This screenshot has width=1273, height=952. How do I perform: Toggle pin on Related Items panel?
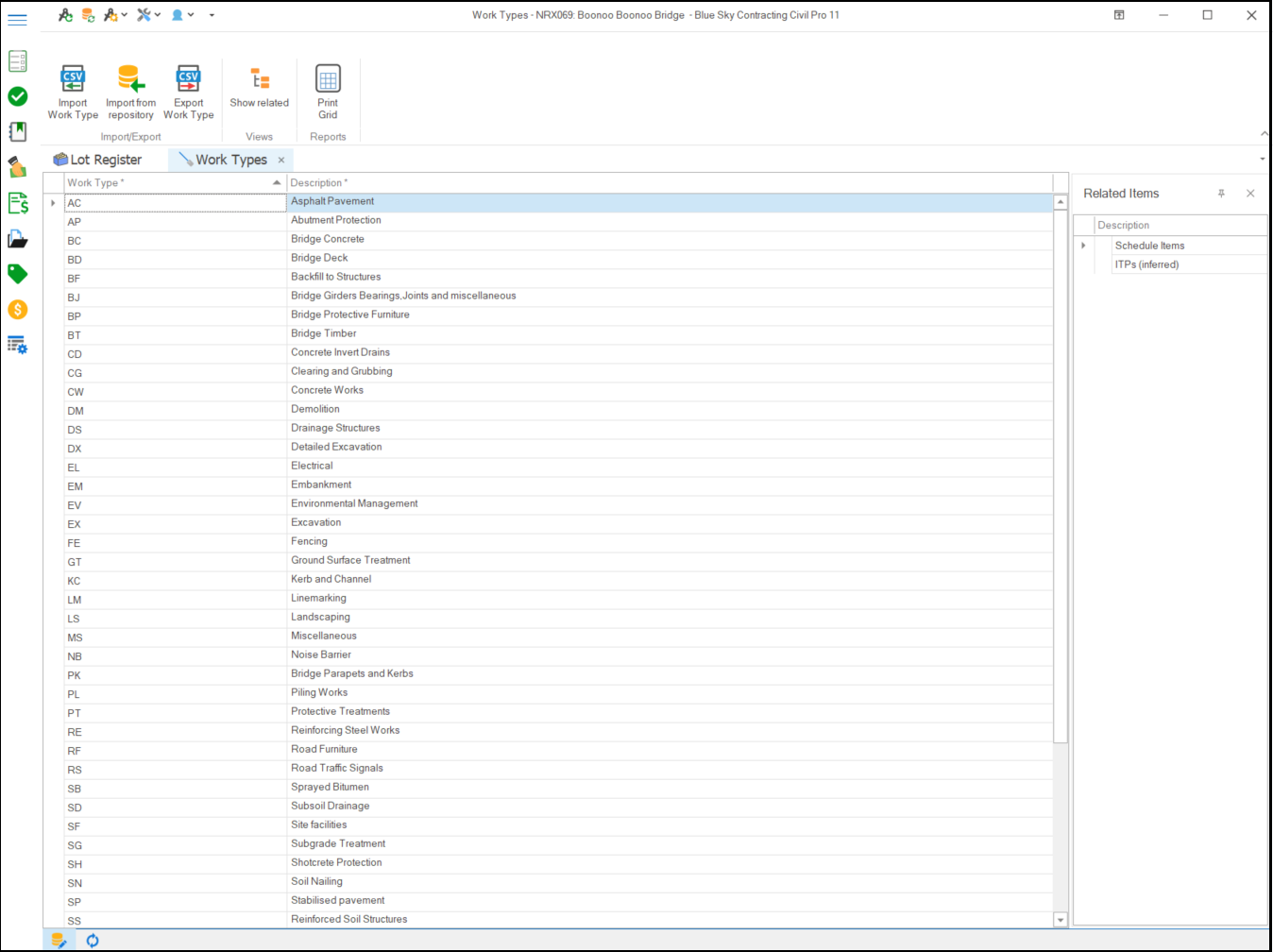[x=1221, y=194]
